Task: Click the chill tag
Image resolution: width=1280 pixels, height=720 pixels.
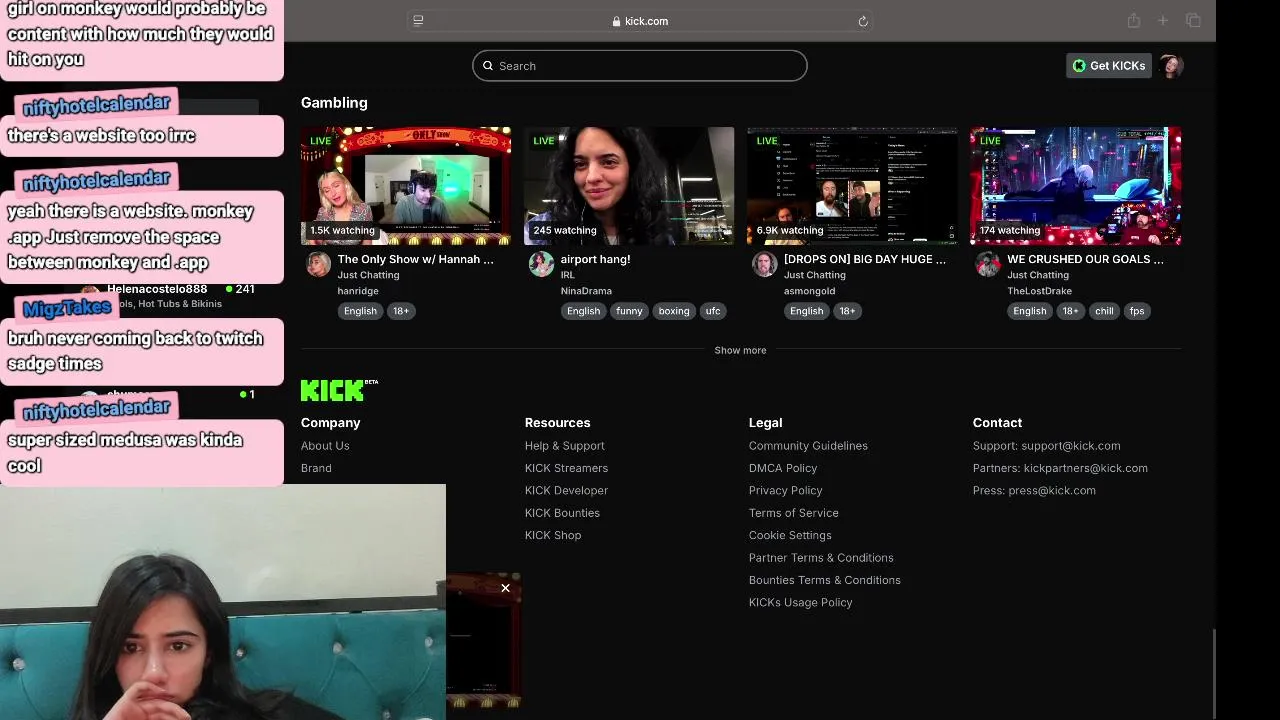Action: point(1104,311)
